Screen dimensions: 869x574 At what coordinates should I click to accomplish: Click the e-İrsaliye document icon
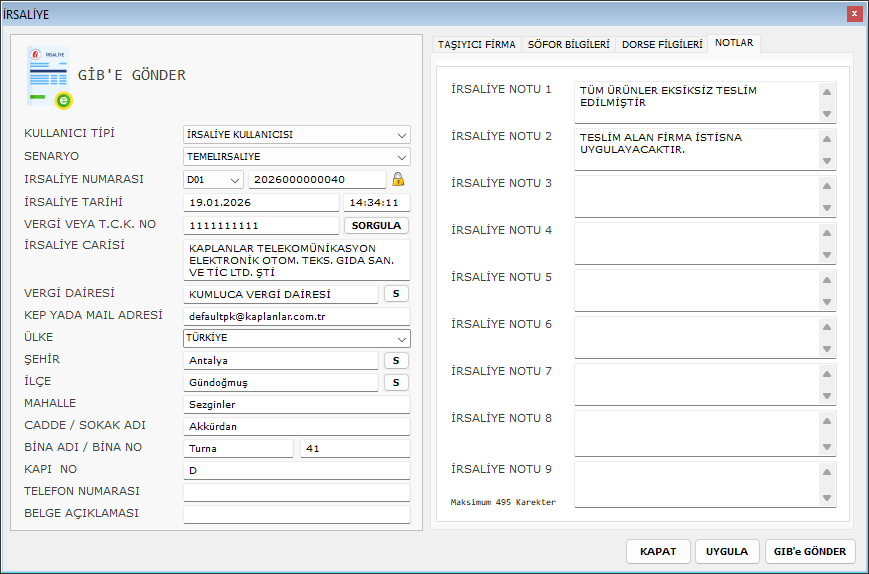[x=49, y=76]
